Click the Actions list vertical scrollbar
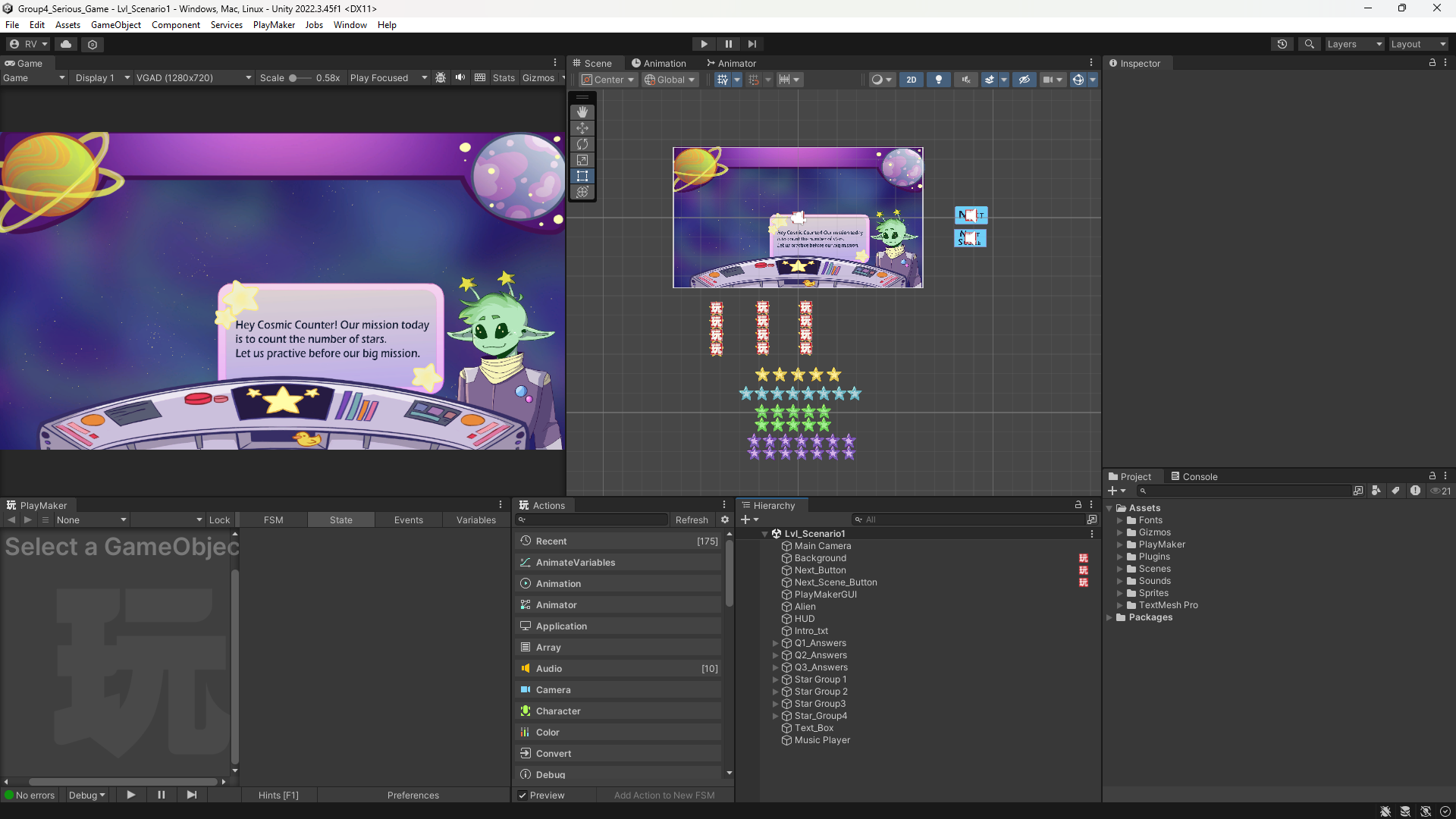Image resolution: width=1456 pixels, height=819 pixels. coord(729,573)
